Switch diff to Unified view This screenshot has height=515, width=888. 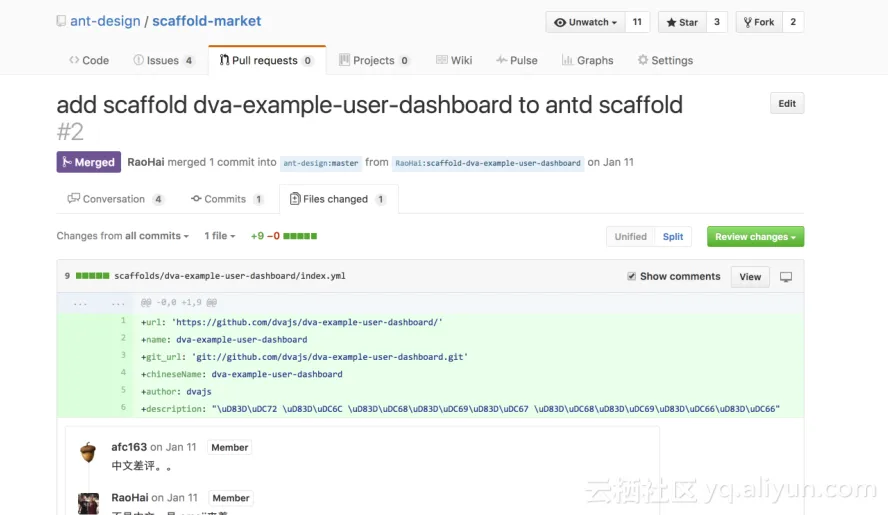click(630, 237)
